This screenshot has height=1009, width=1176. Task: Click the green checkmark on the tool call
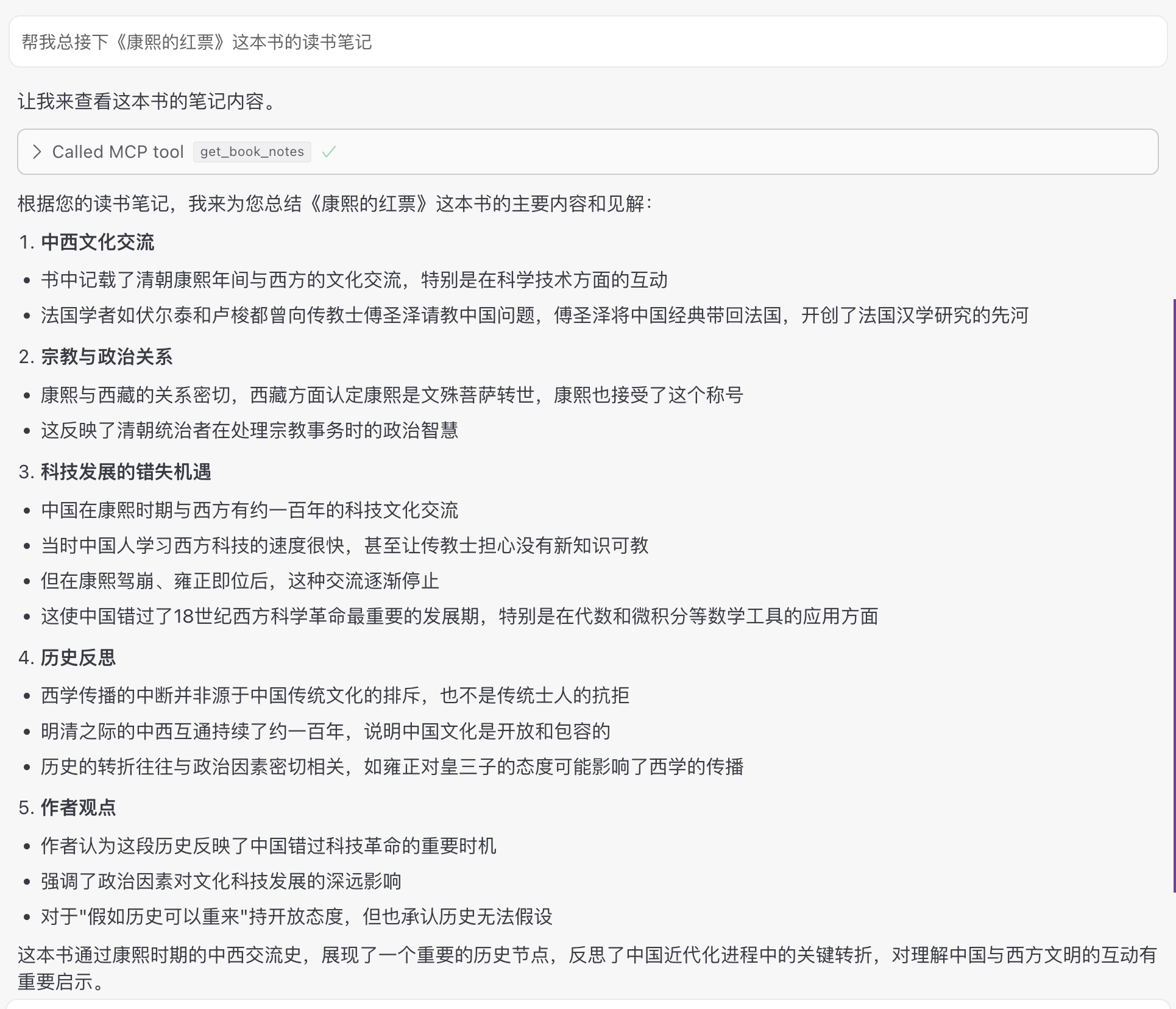click(329, 152)
